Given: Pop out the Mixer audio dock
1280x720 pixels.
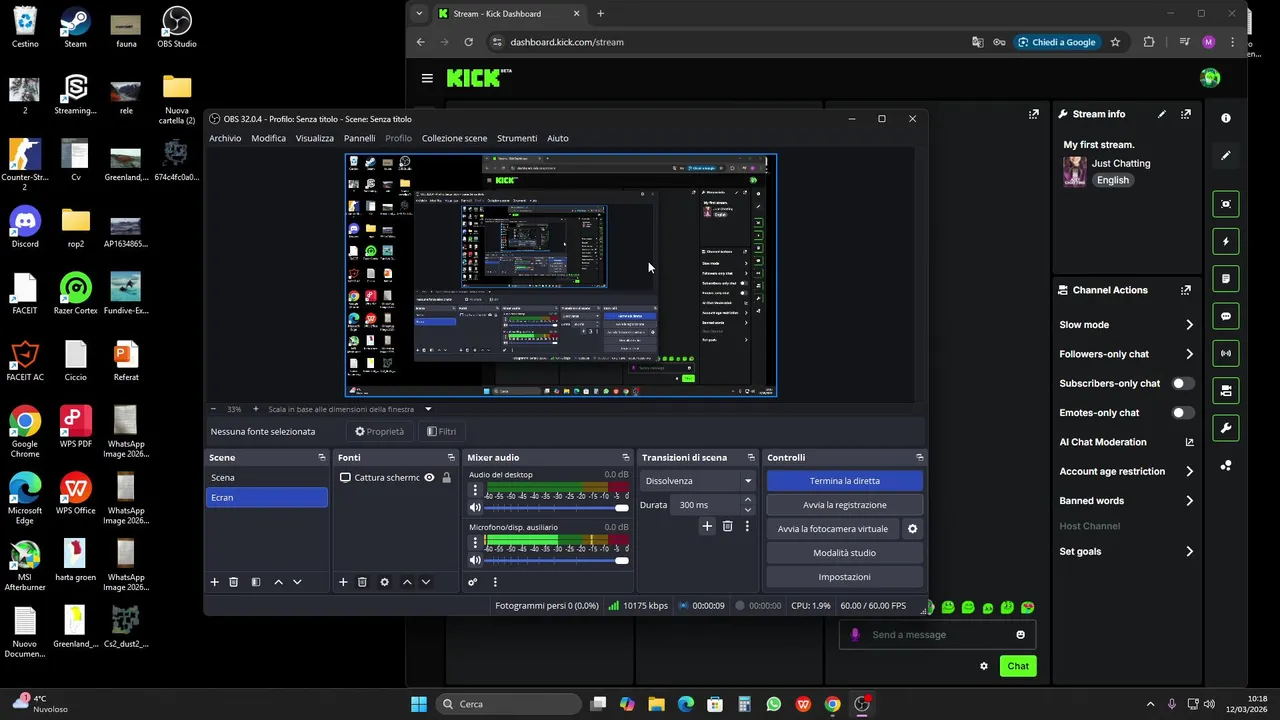Looking at the screenshot, I should pos(626,457).
